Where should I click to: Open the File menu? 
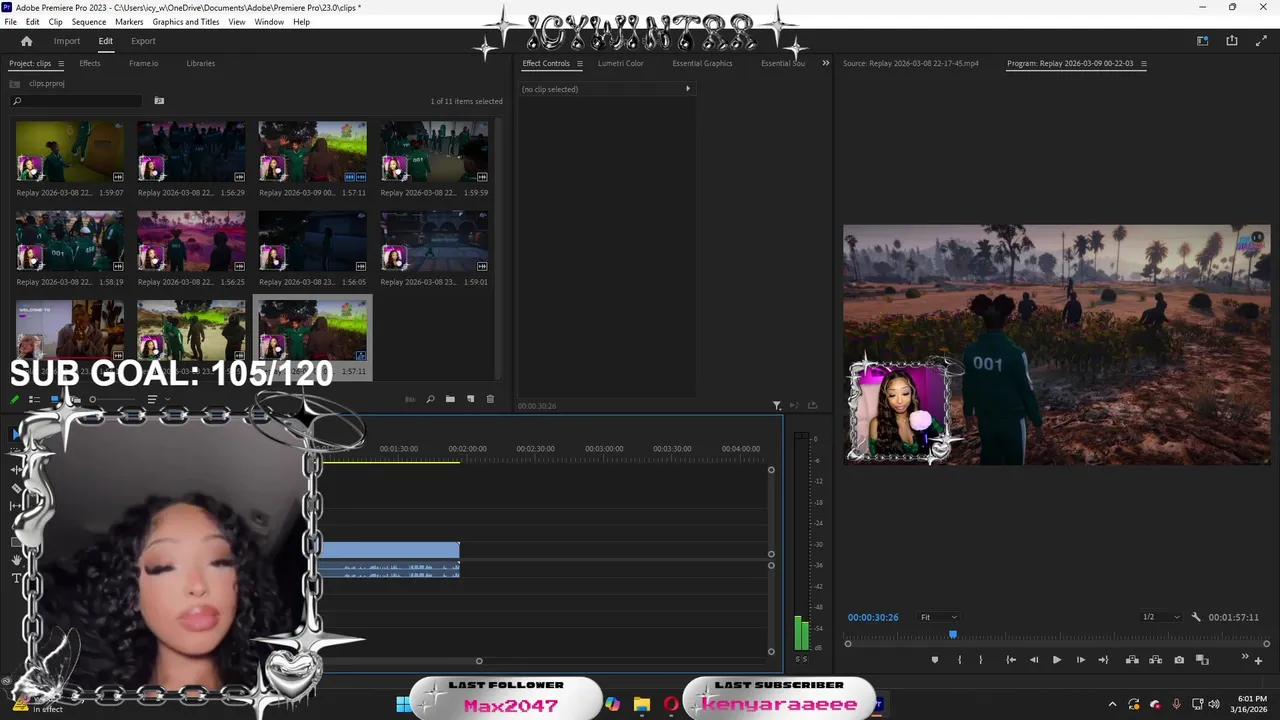point(11,22)
